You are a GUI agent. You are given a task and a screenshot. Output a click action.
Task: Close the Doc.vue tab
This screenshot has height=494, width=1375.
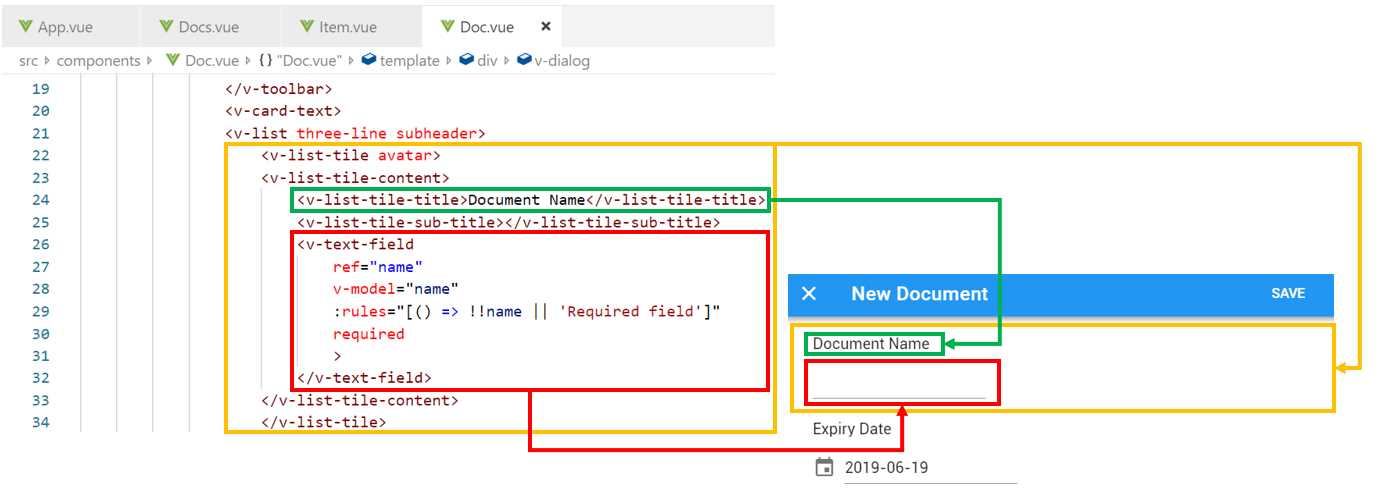pos(545,27)
